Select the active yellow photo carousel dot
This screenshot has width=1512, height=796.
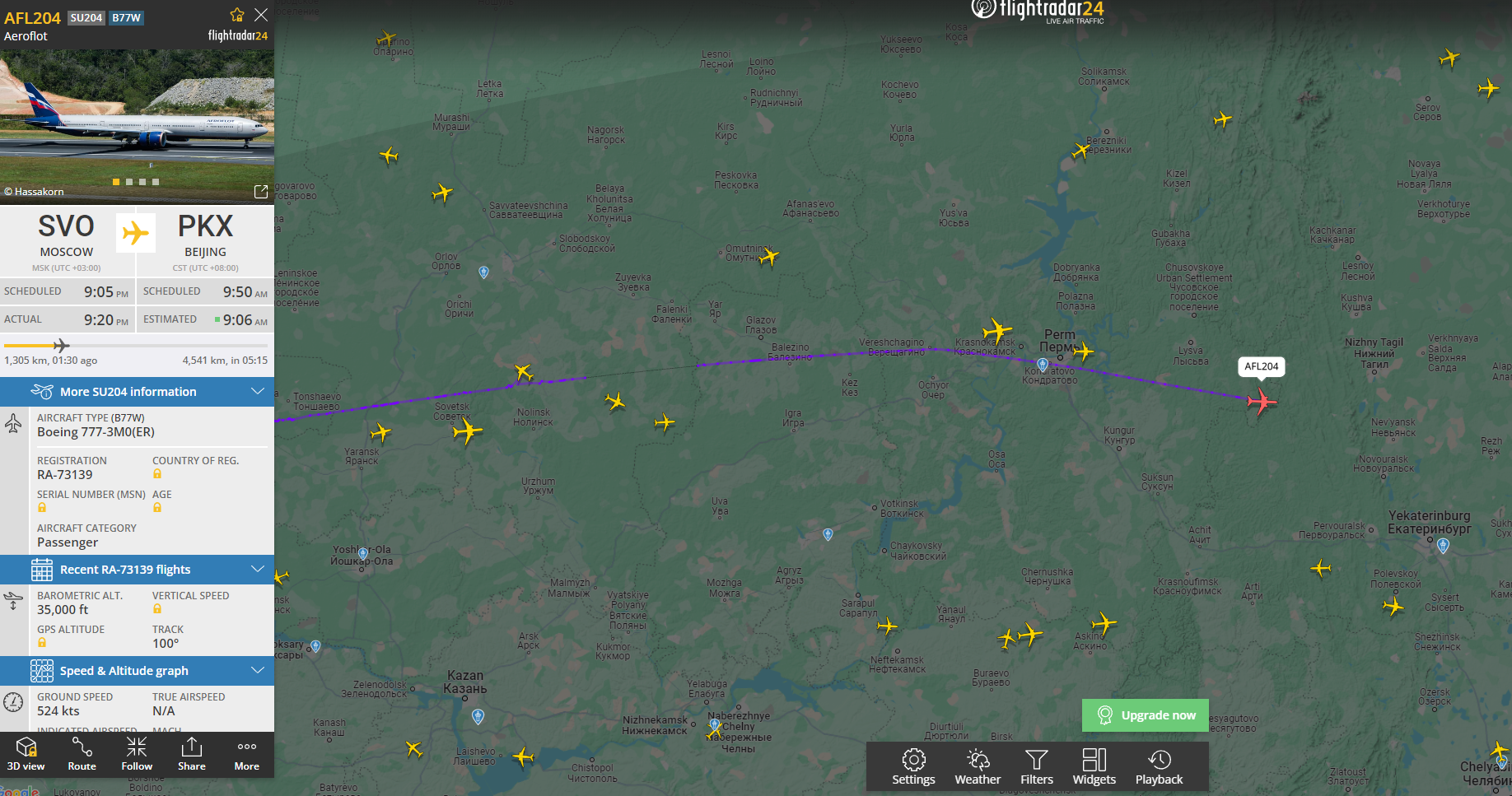coord(116,182)
